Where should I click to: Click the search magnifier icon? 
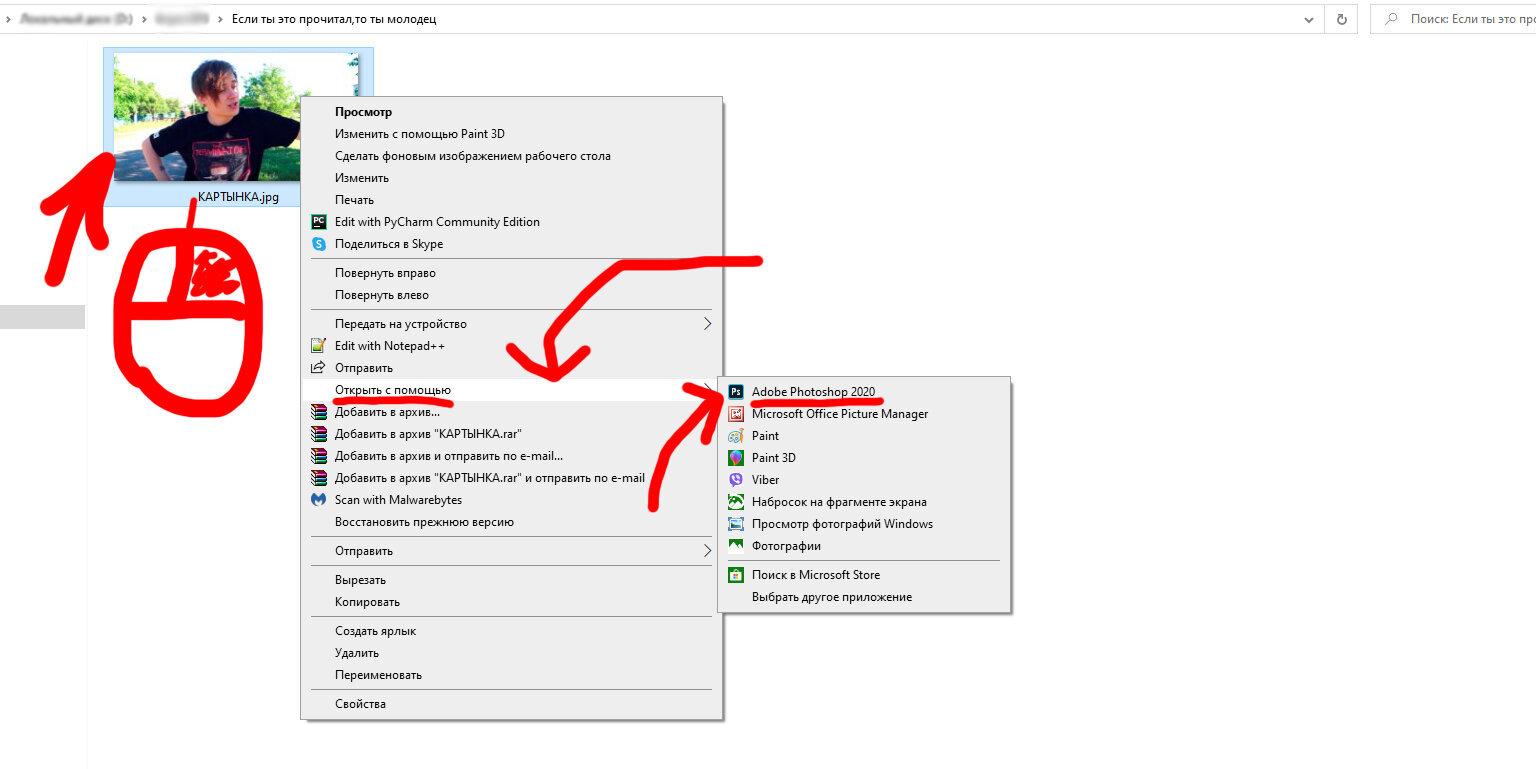pos(1391,19)
